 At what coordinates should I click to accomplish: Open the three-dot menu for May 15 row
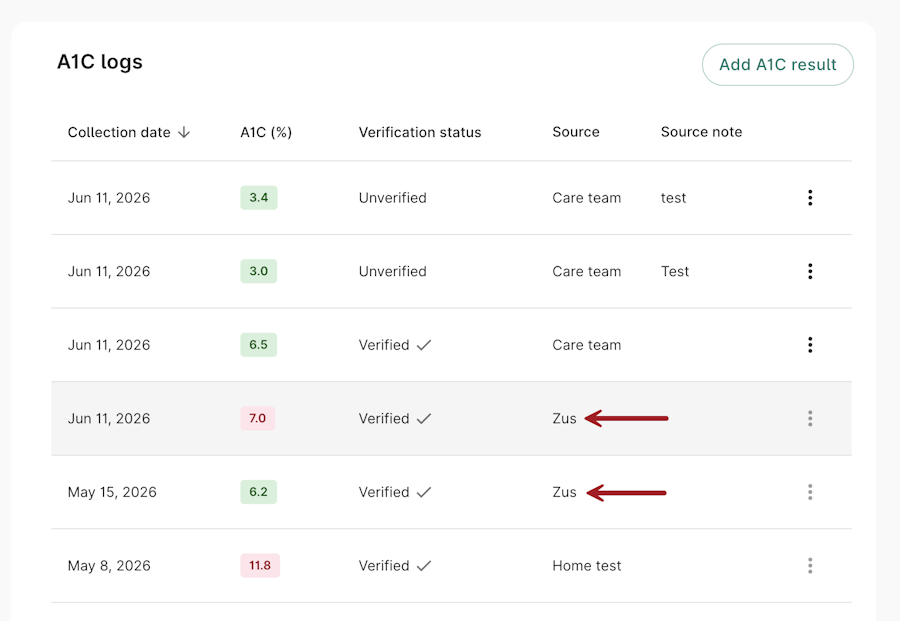click(810, 492)
